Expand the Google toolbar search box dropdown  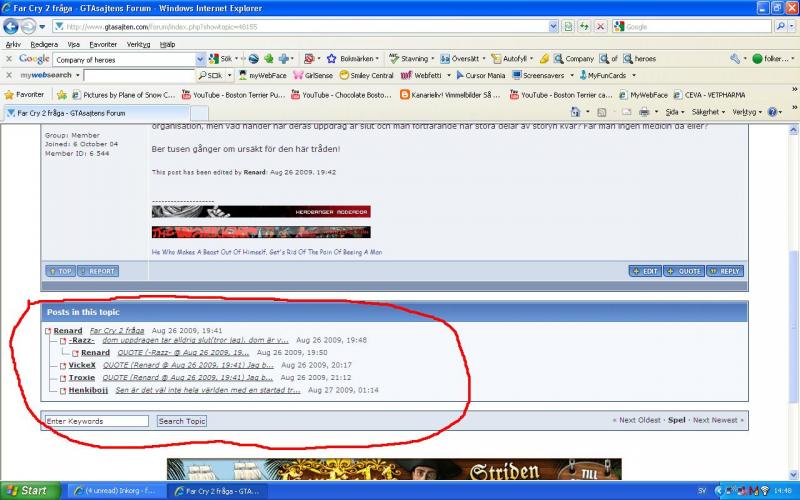tap(199, 59)
